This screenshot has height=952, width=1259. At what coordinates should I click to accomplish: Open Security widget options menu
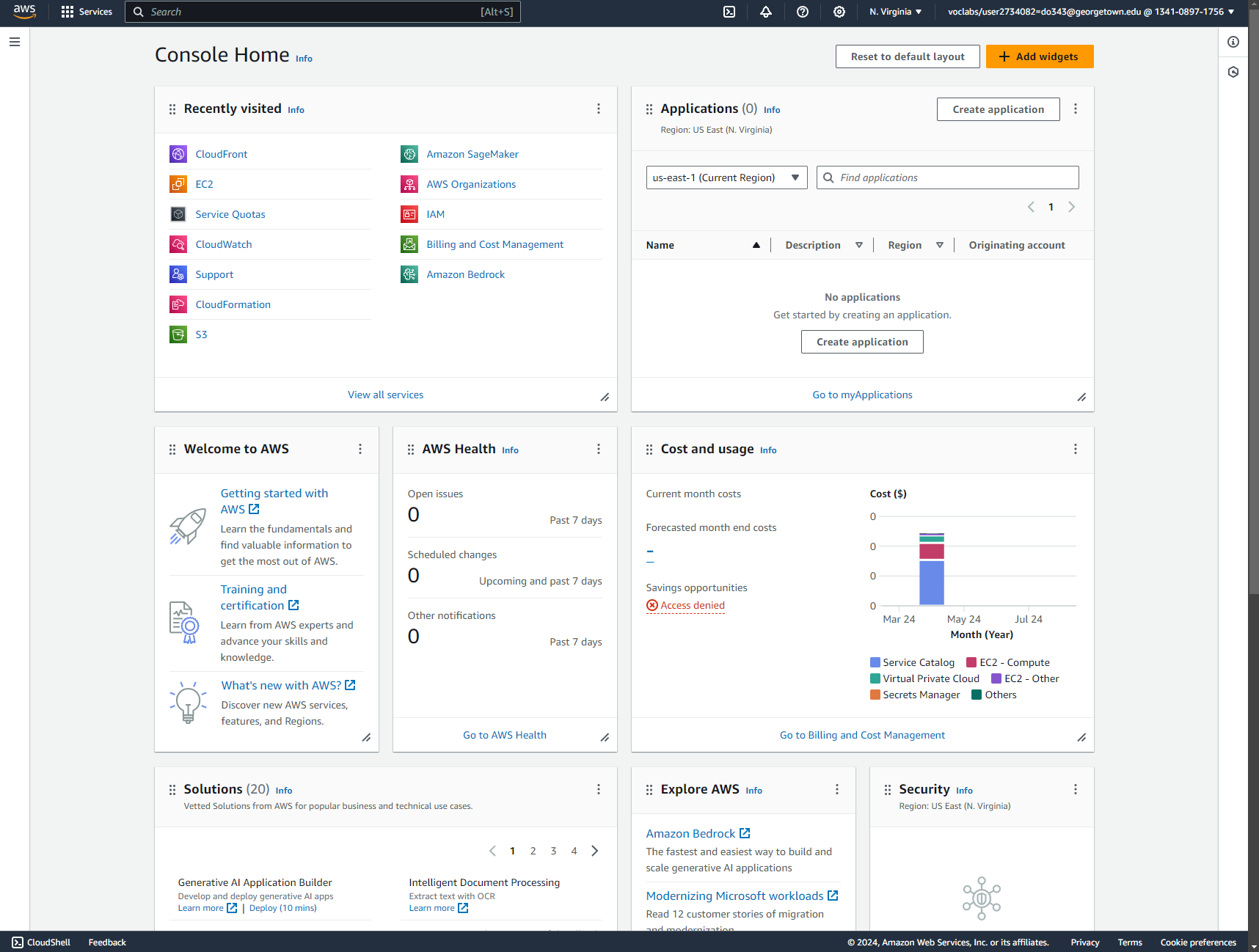coord(1076,789)
